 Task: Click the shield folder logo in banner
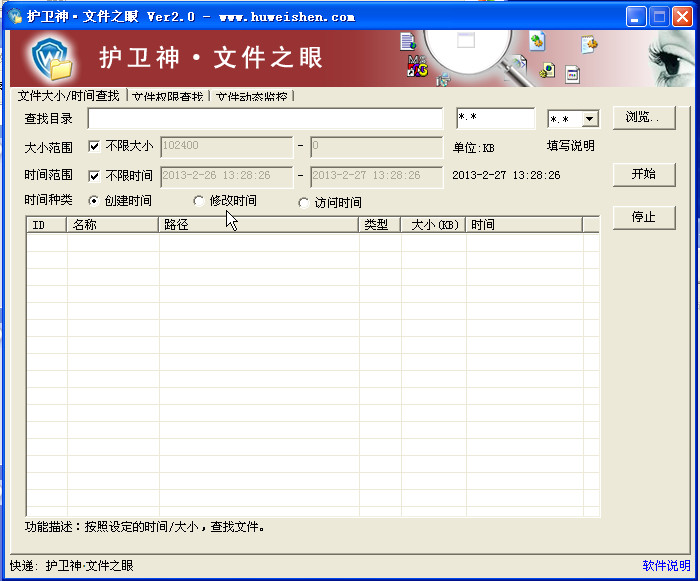pyautogui.click(x=52, y=59)
